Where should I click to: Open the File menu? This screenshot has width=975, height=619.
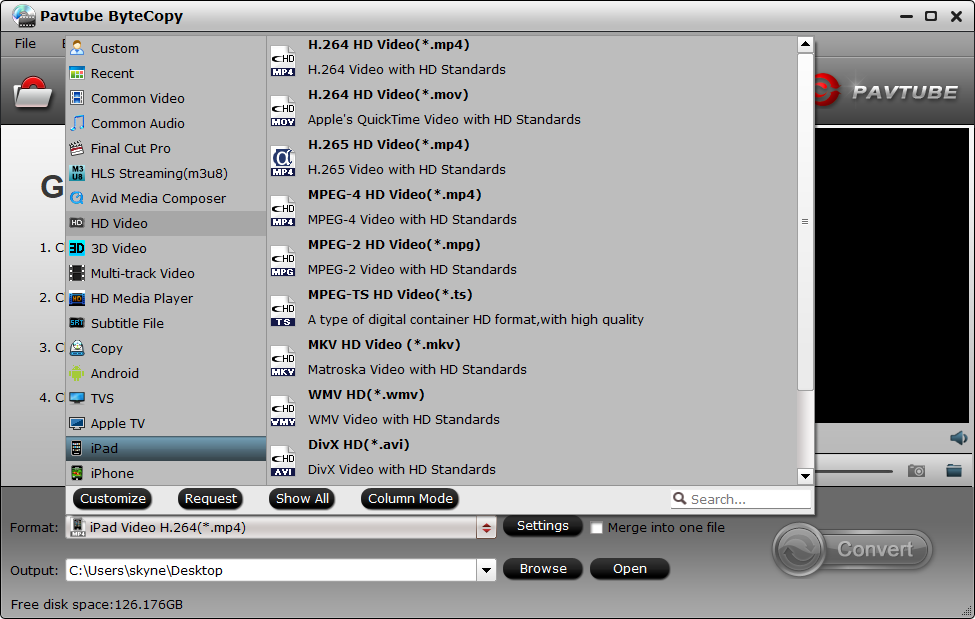(x=25, y=44)
